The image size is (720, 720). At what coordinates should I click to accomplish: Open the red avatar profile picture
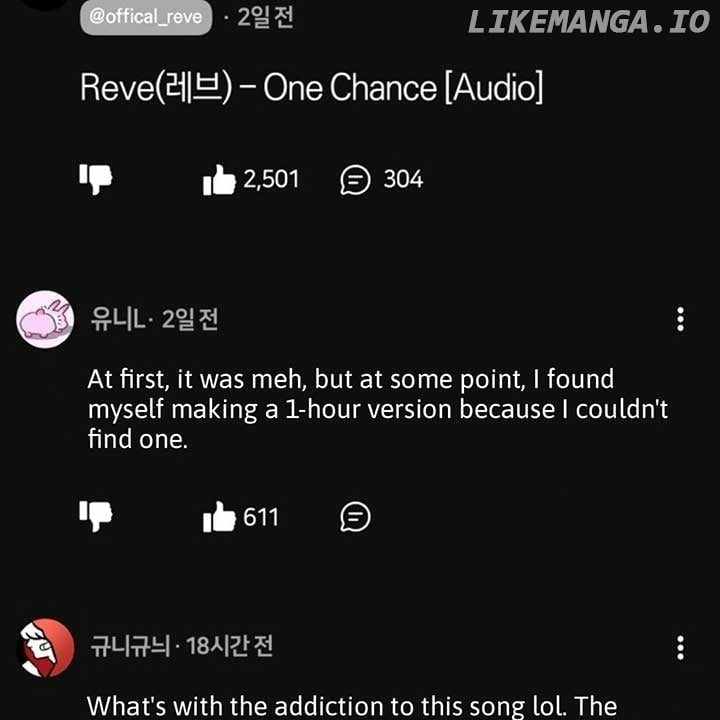pos(45,647)
